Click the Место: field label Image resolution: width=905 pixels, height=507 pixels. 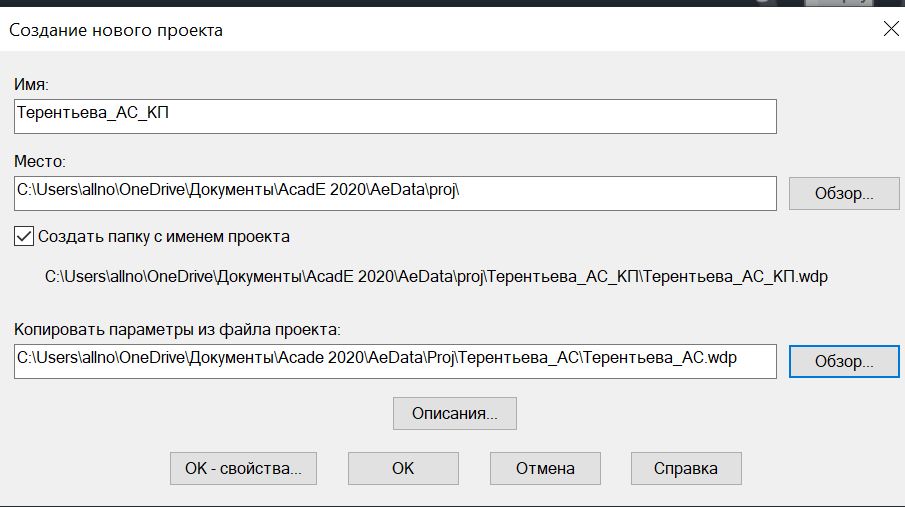(40, 161)
